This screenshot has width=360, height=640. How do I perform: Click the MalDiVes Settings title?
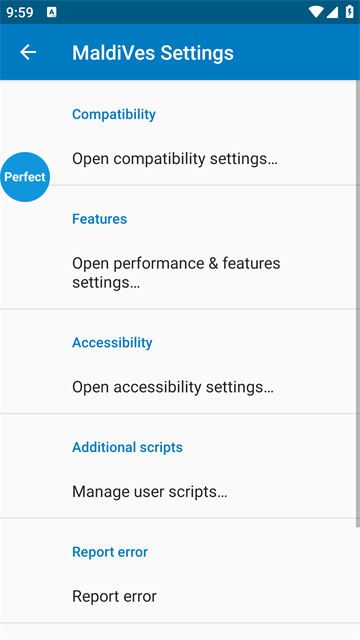[153, 53]
